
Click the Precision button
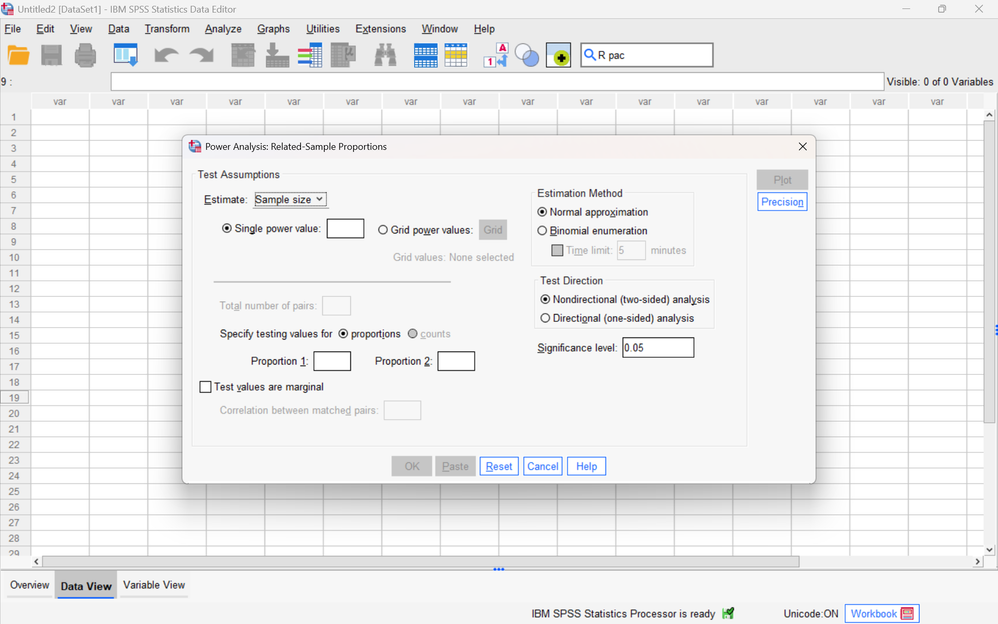point(782,202)
